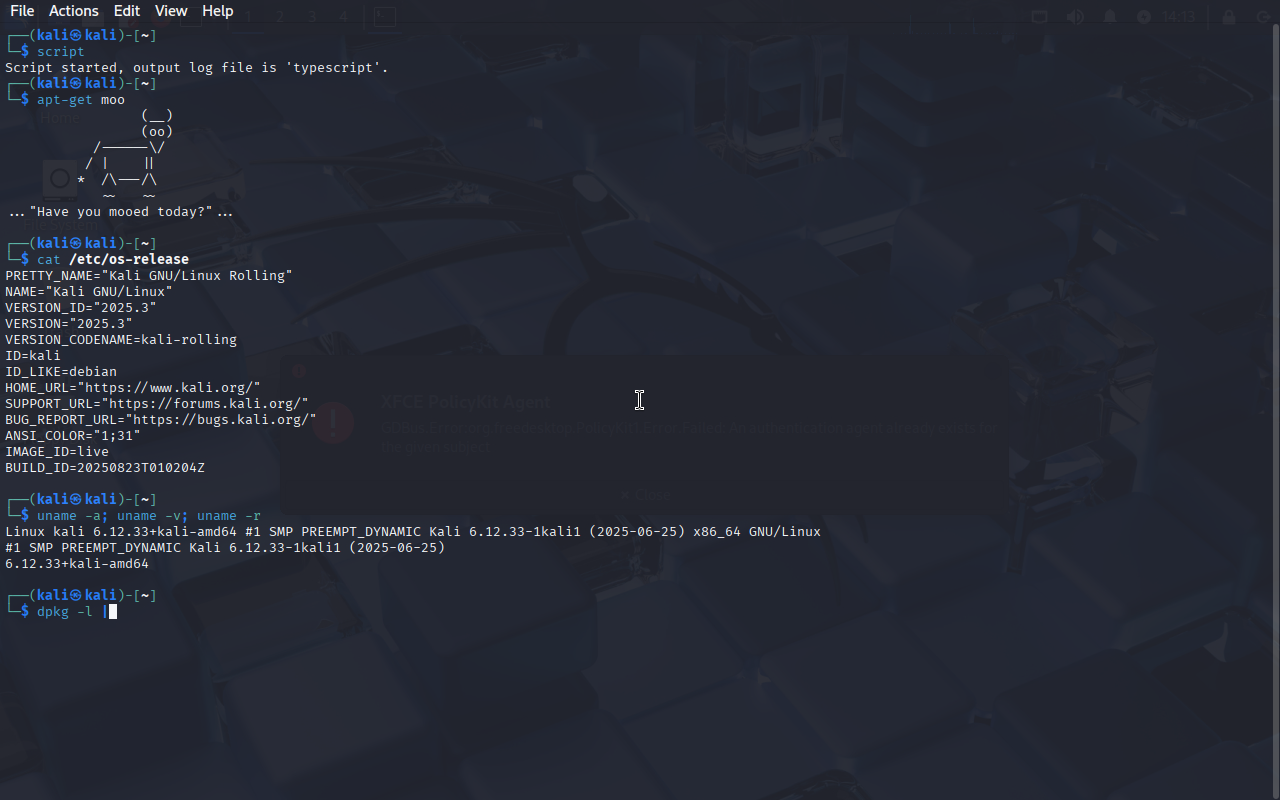Viewport: 1280px width, 800px height.
Task: Open the Edit menu
Action: coord(127,11)
